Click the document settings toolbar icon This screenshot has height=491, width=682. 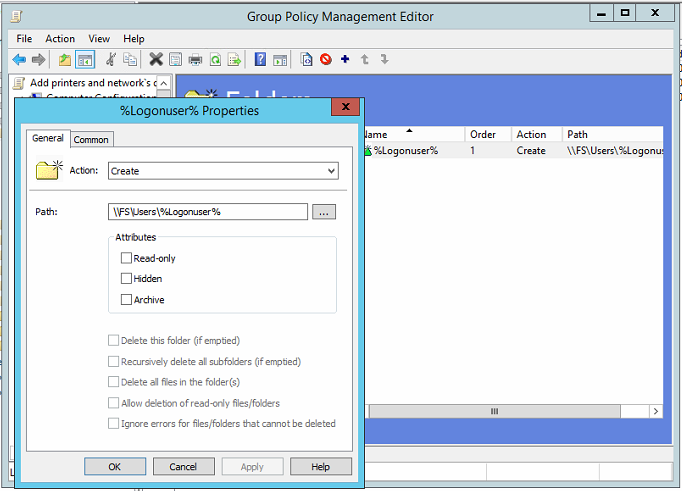307,59
